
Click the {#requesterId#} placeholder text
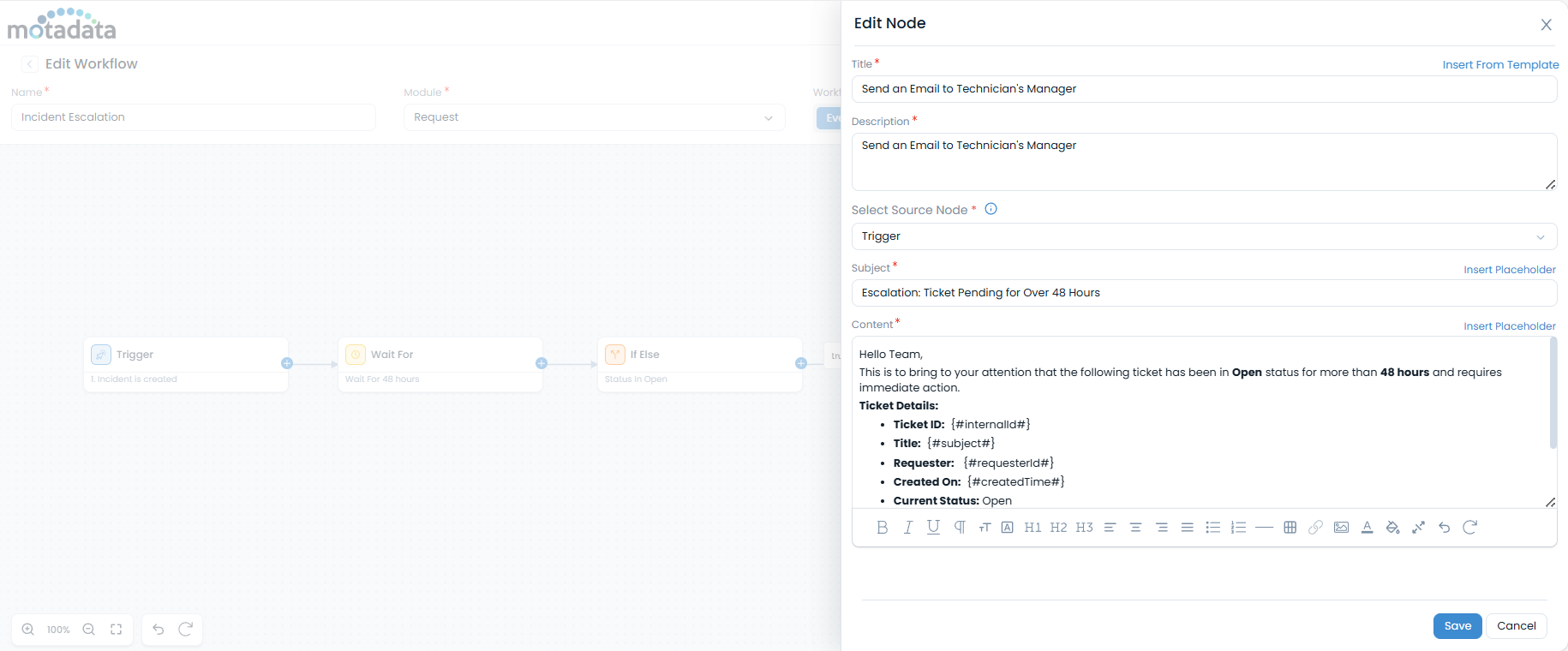click(1008, 463)
